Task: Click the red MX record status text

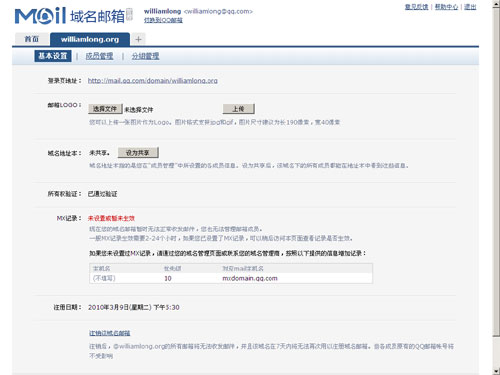Action: click(111, 218)
